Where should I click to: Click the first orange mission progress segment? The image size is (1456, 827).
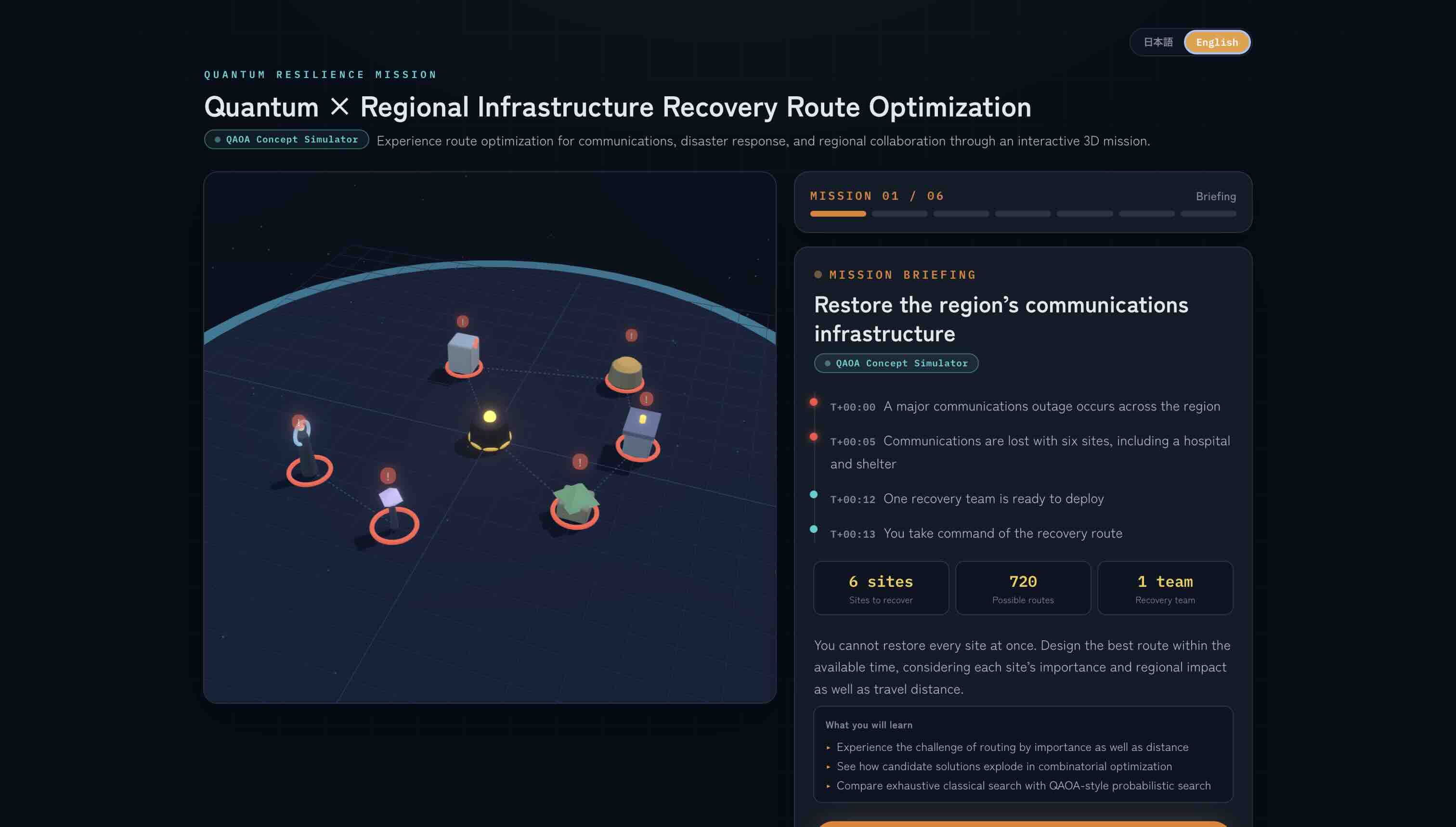pyautogui.click(x=837, y=214)
